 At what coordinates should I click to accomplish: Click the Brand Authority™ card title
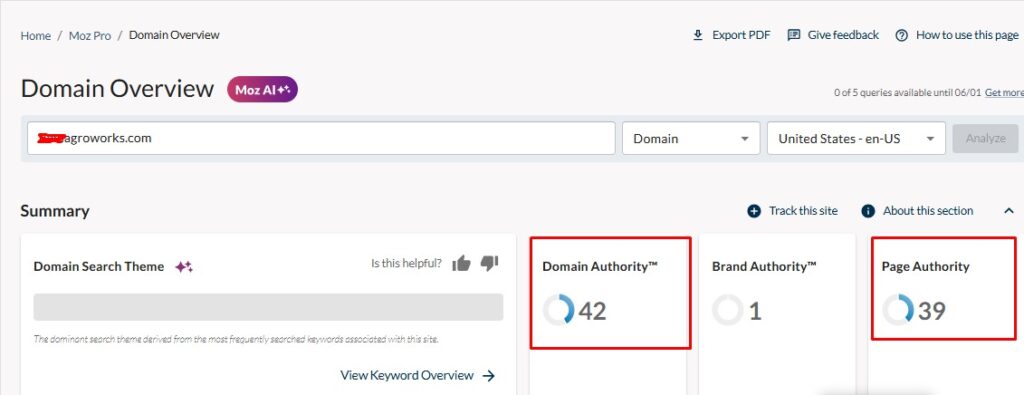click(765, 266)
